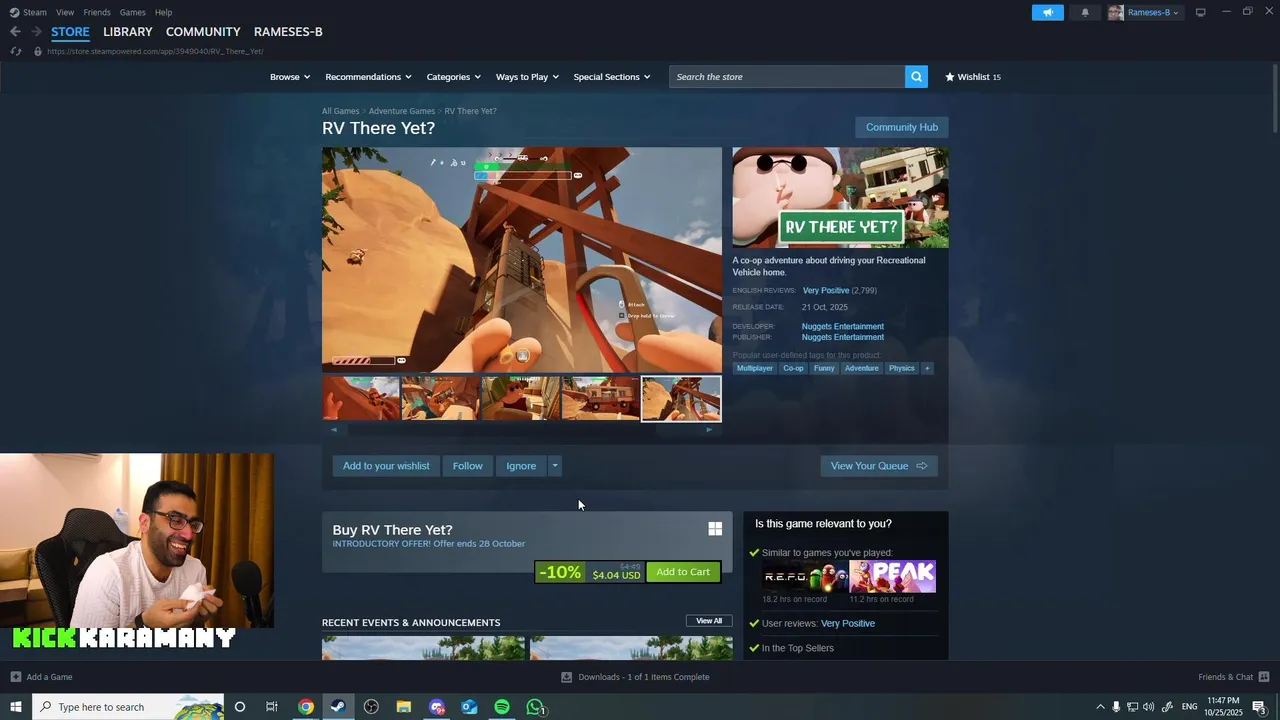Click the back navigation arrow
The image size is (1280, 720).
pos(15,32)
